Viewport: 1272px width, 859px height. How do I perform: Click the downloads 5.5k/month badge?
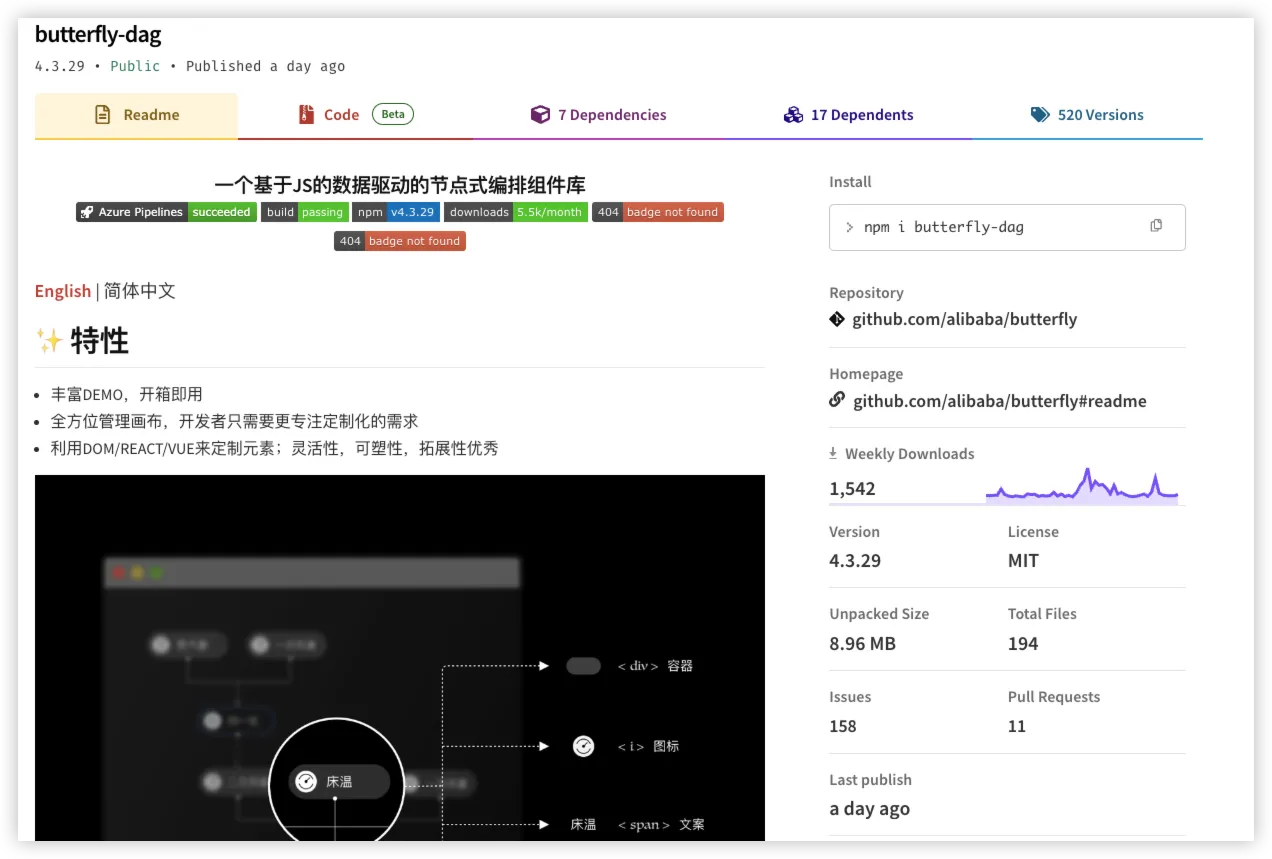(x=516, y=212)
